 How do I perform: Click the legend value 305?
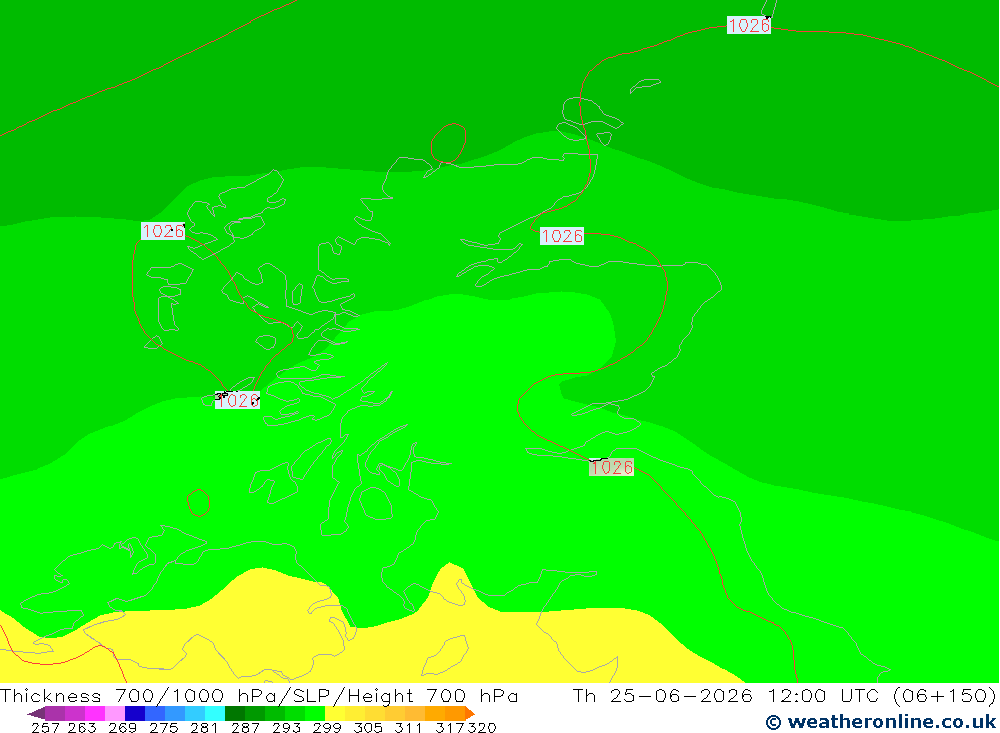point(368,727)
